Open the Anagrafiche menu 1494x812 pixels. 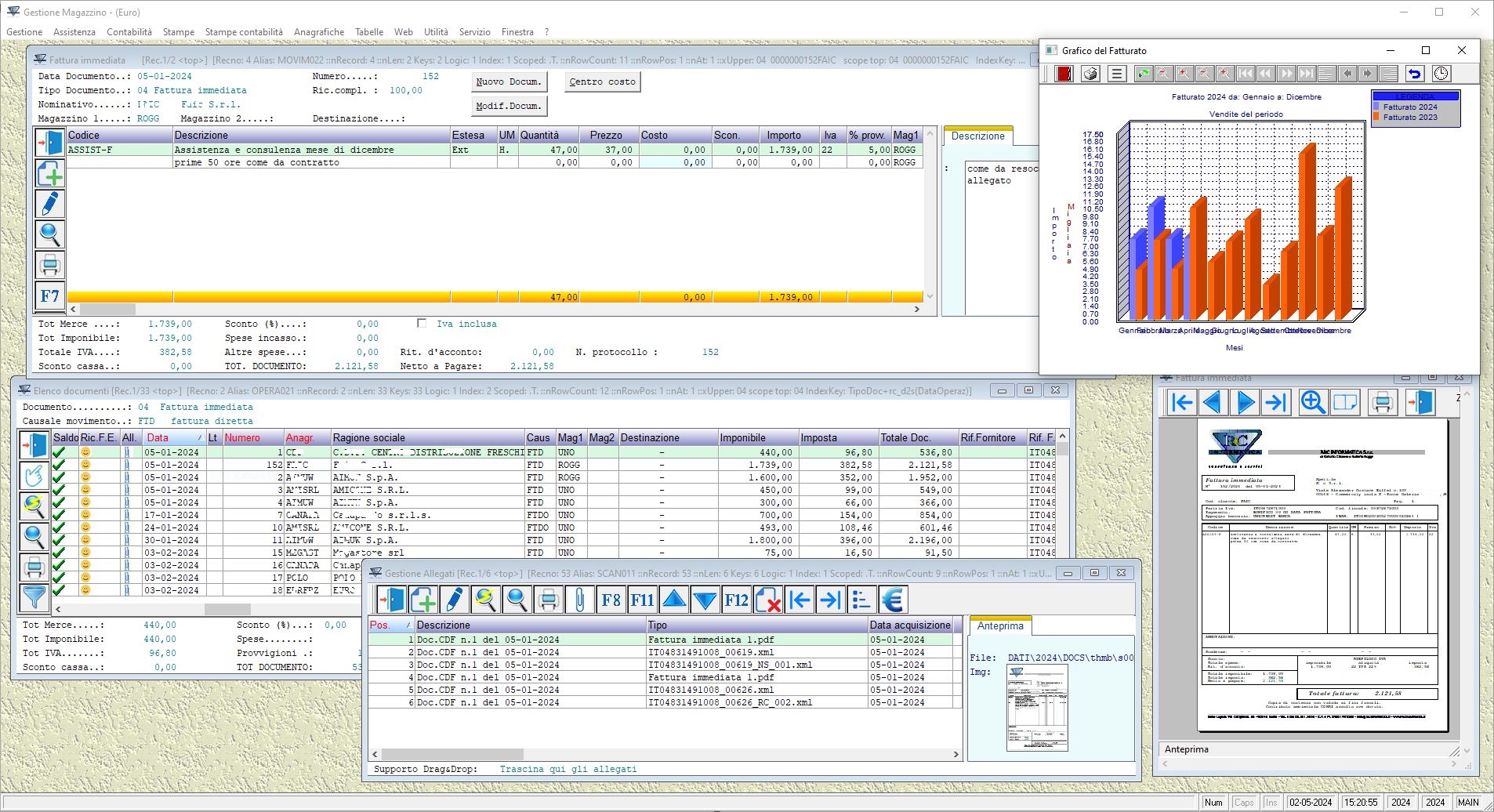coord(318,32)
